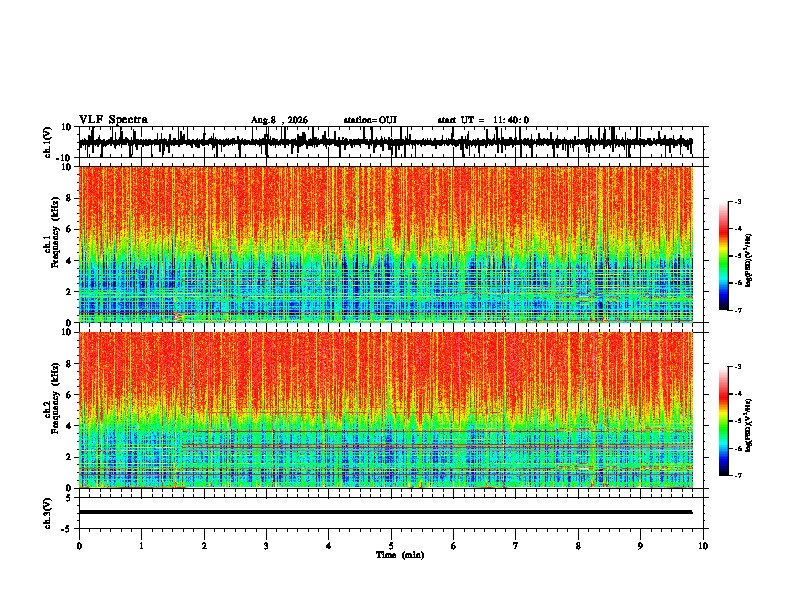Click the "5" minute tick label
The image size is (792, 612).
[x=391, y=546]
